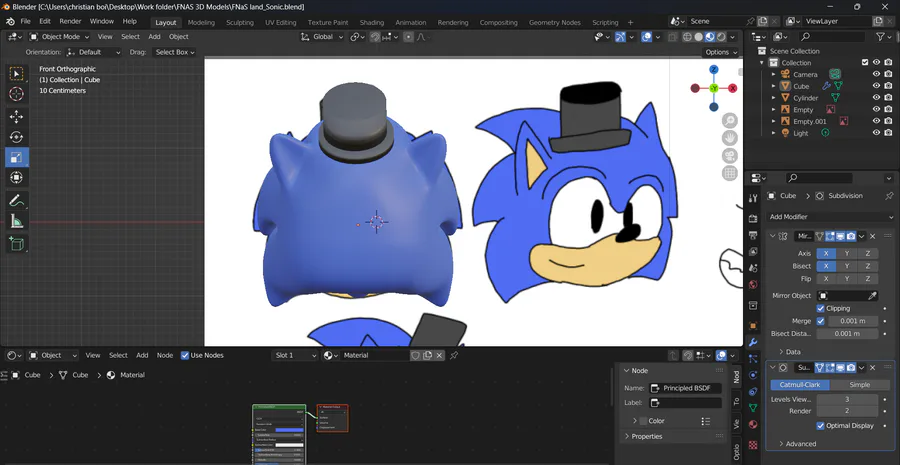Toggle the Use Nodes checkbox
Screen dimensions: 900x465
click(185, 355)
